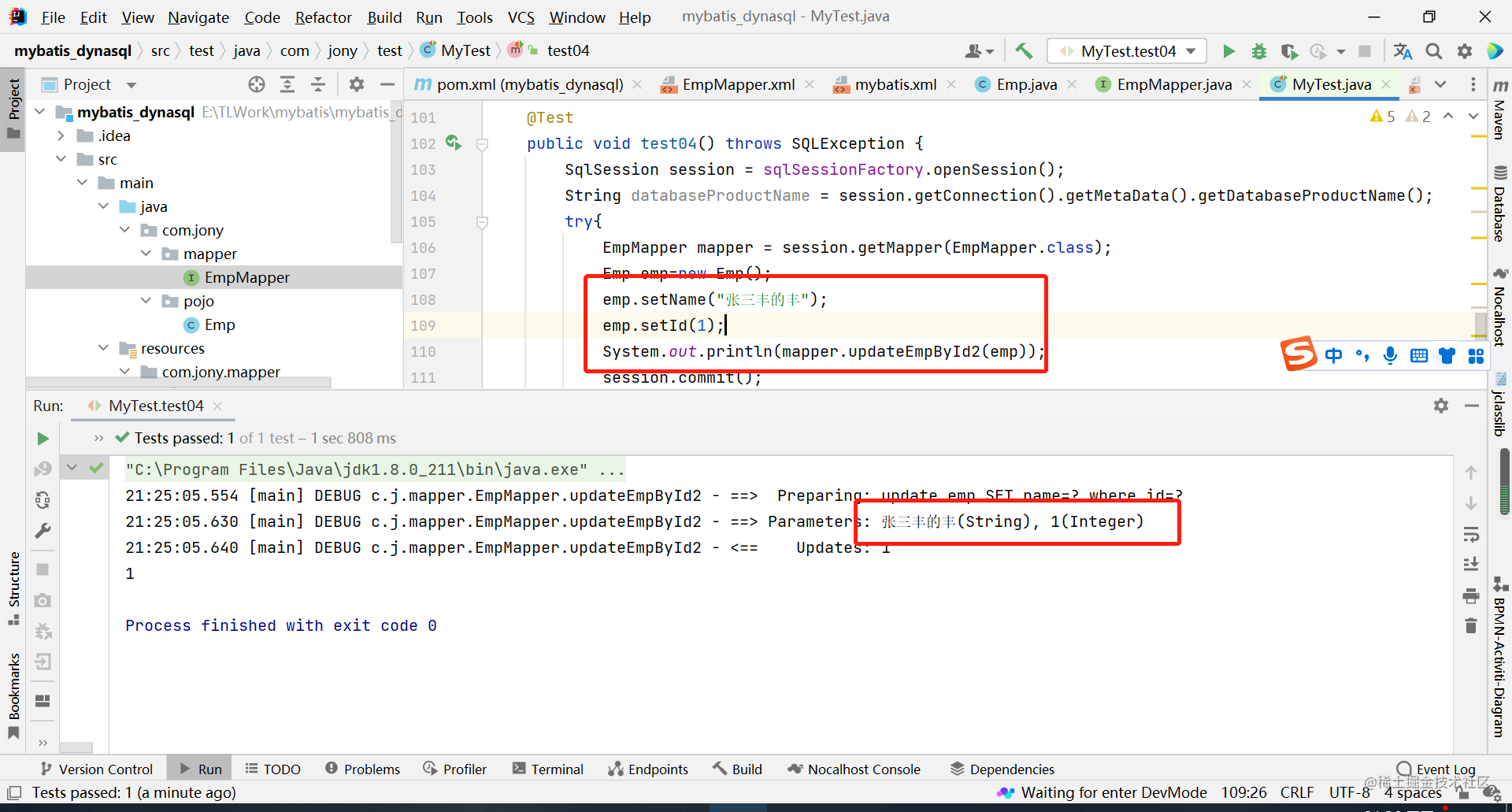Collapse the main folder node
This screenshot has width=1512, height=812.
coord(83,183)
